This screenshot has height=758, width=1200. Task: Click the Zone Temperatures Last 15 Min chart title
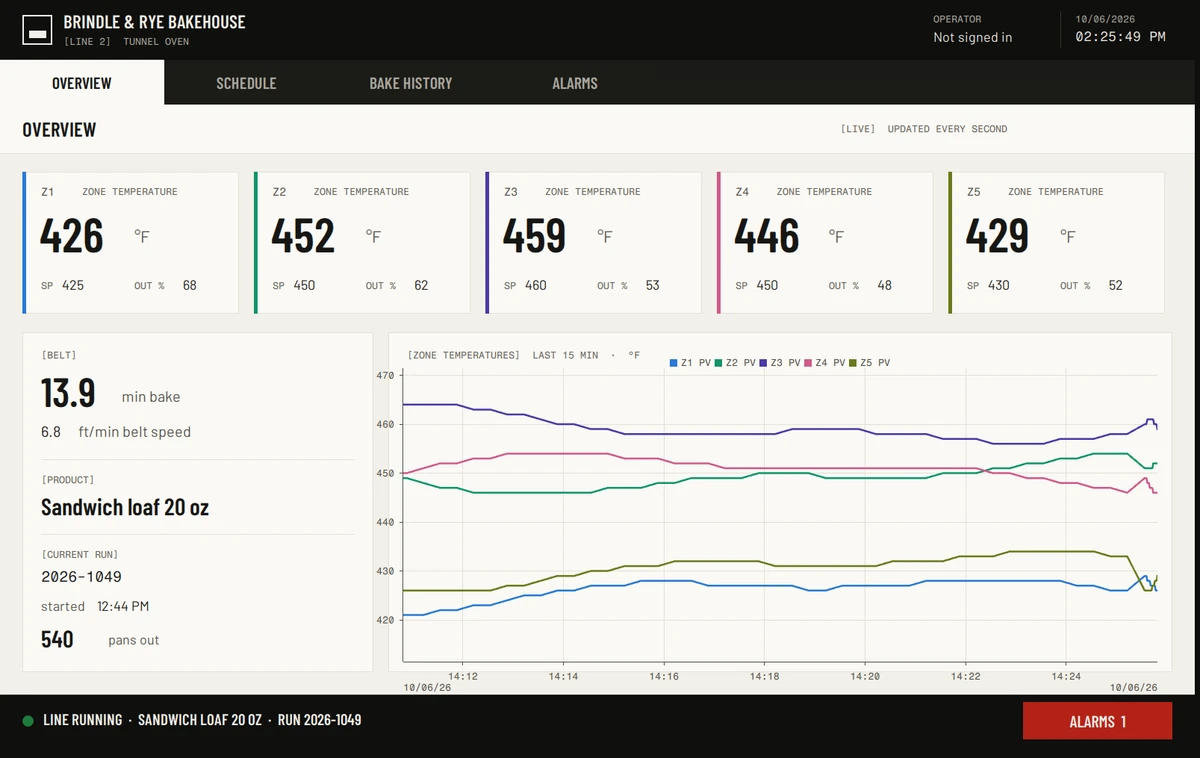click(523, 355)
